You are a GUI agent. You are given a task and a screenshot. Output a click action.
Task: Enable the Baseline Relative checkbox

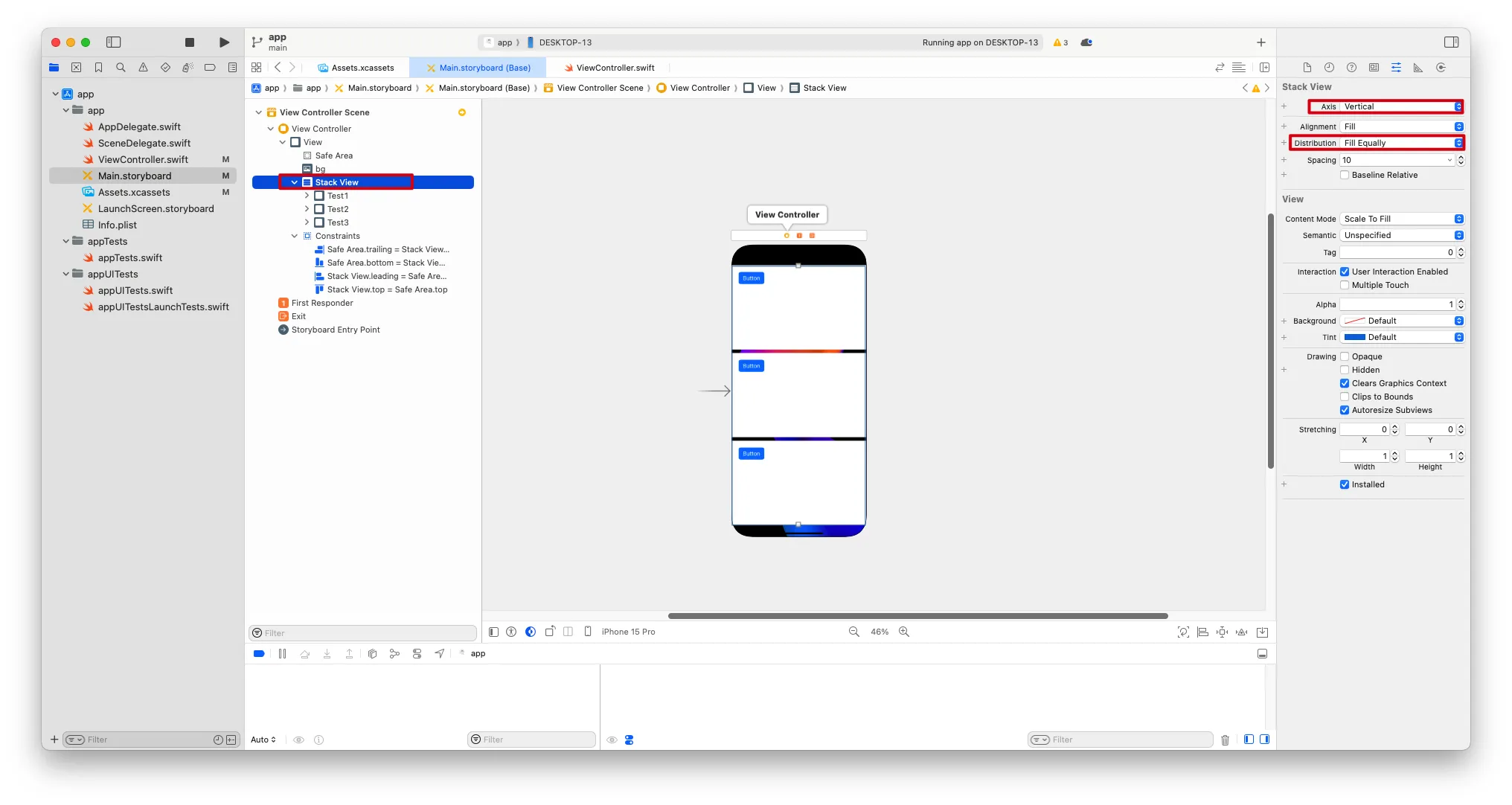1345,176
